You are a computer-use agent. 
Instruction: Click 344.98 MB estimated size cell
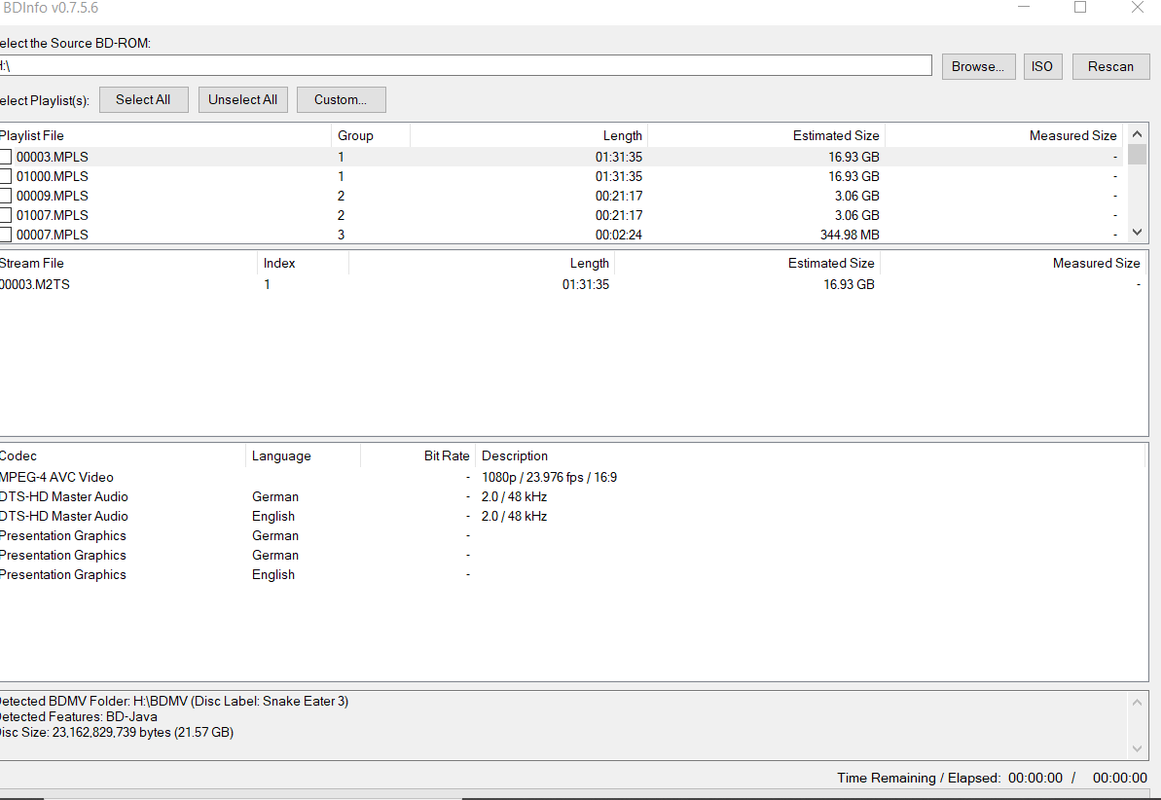[x=849, y=235]
